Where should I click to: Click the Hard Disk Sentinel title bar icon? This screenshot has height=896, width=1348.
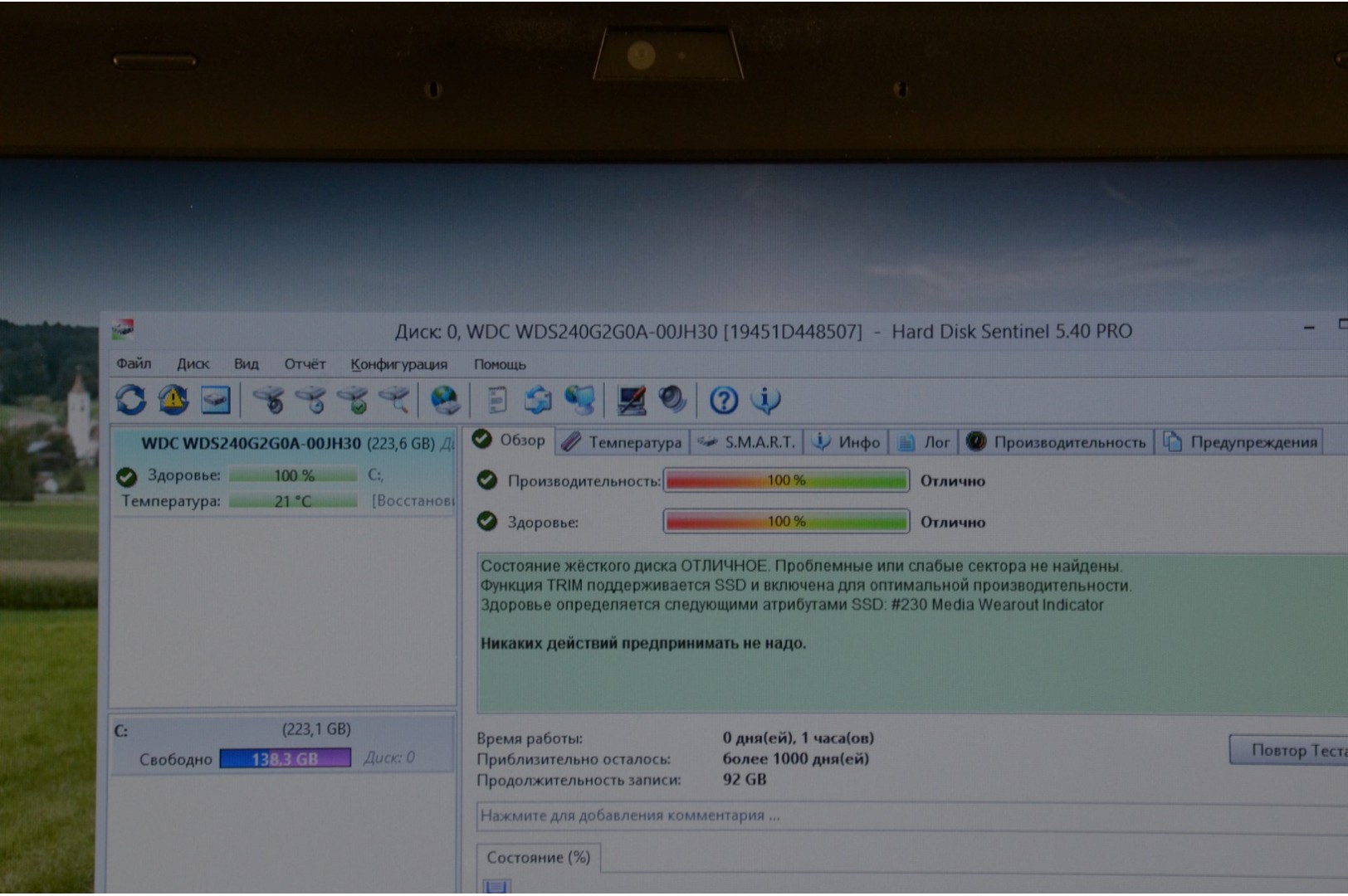tap(123, 329)
